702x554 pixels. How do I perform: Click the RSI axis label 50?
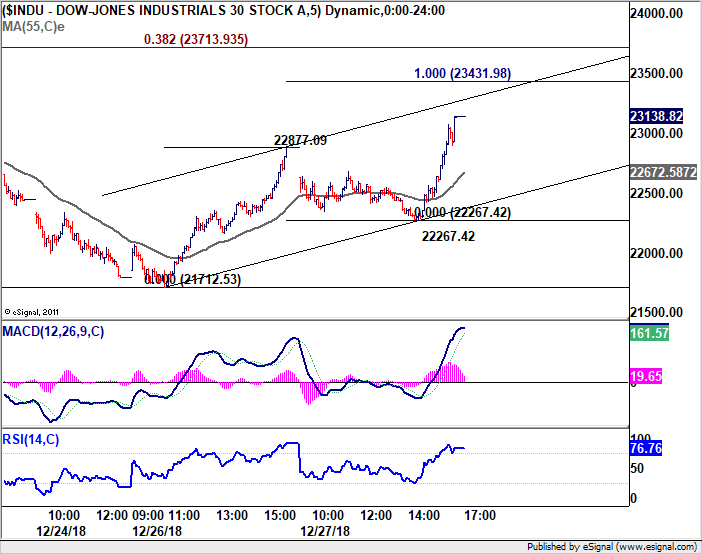tap(637, 468)
